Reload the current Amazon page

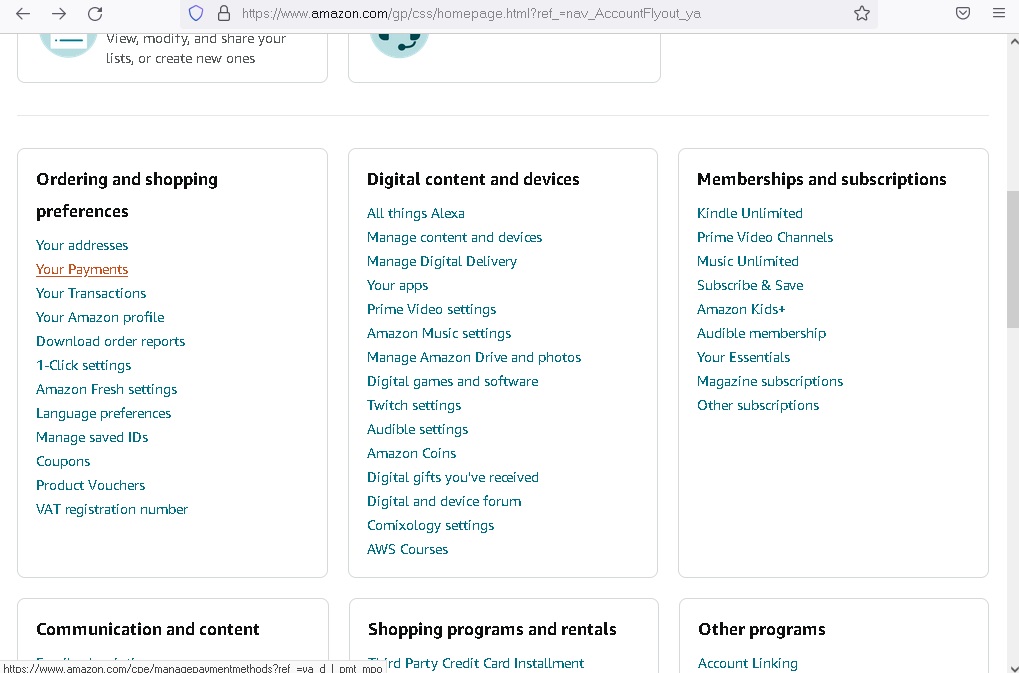click(x=95, y=14)
